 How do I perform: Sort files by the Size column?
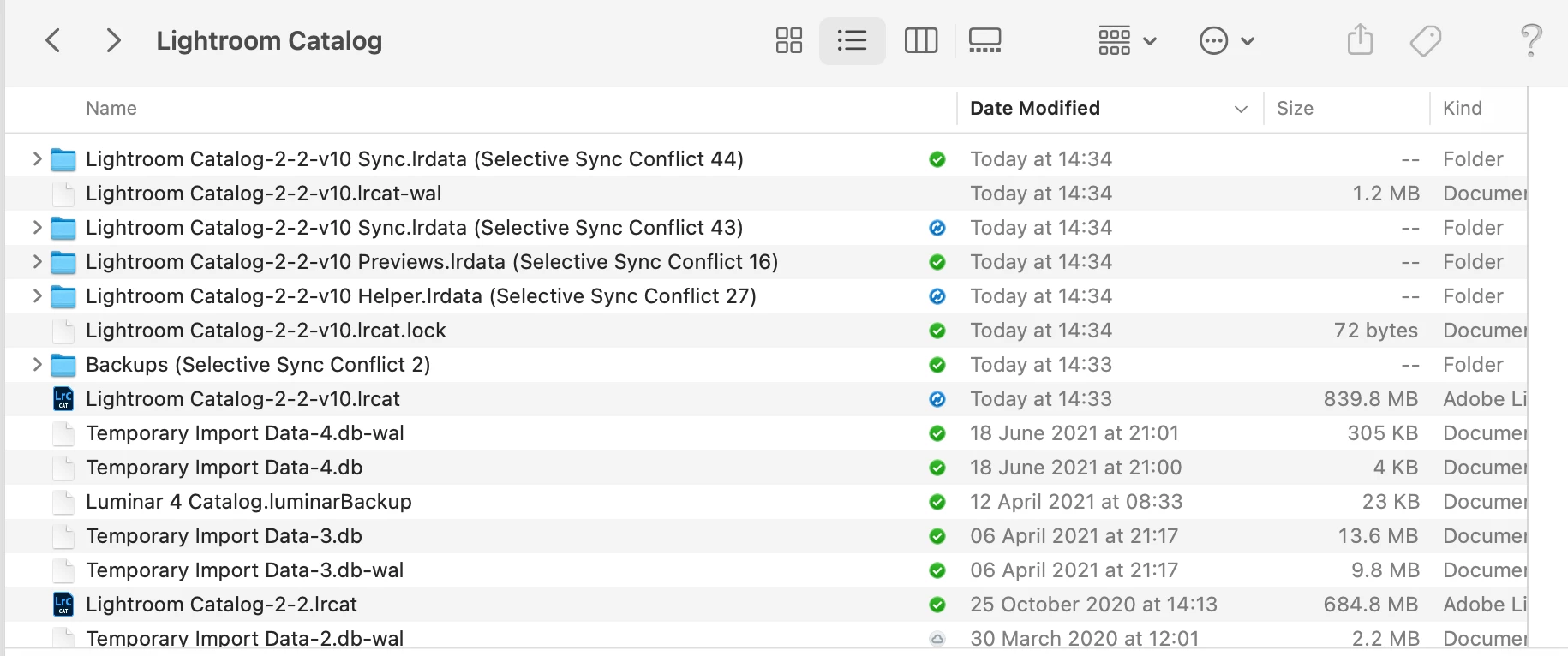pos(1295,109)
